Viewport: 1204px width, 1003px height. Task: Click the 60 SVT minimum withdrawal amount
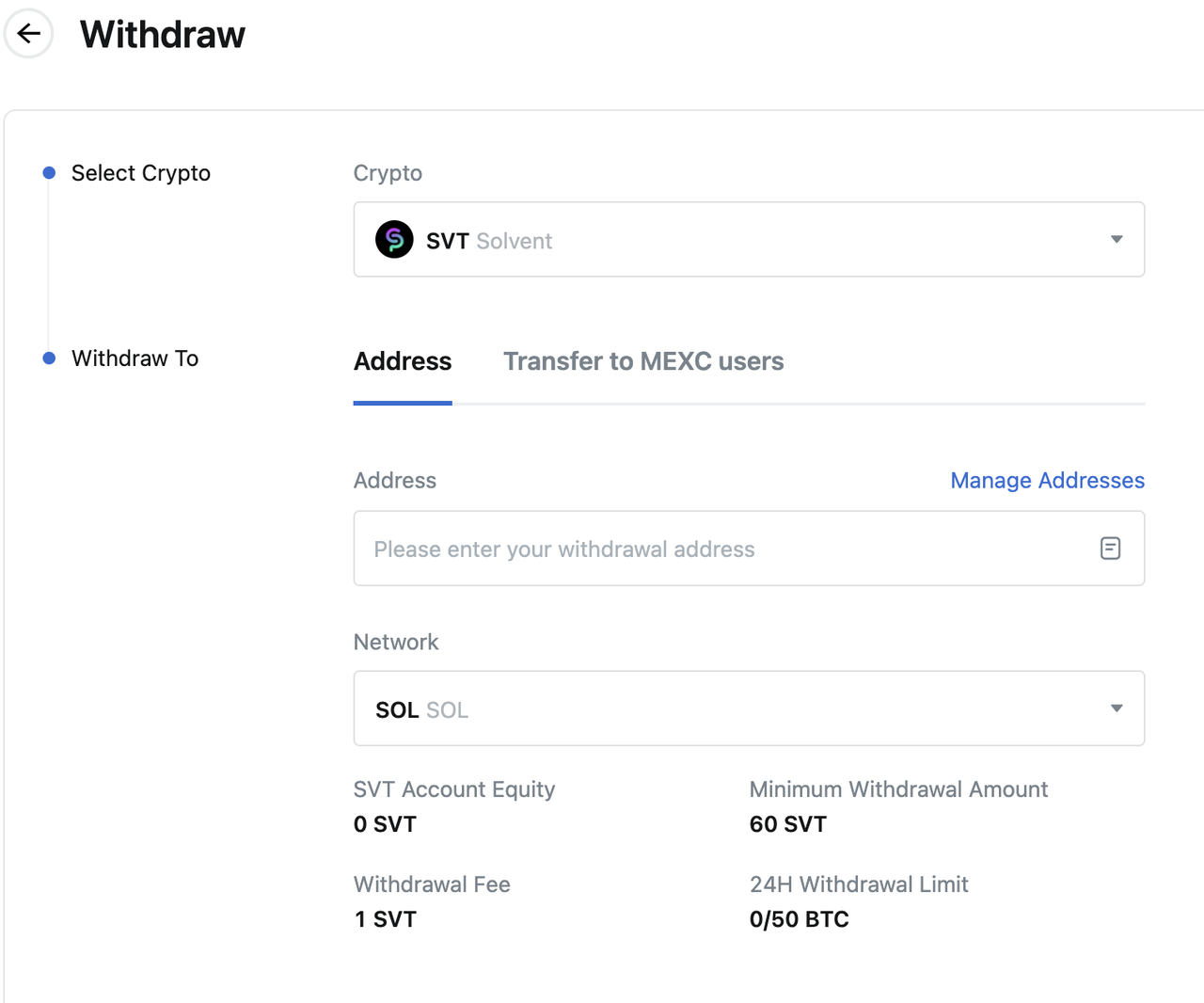[x=787, y=824]
